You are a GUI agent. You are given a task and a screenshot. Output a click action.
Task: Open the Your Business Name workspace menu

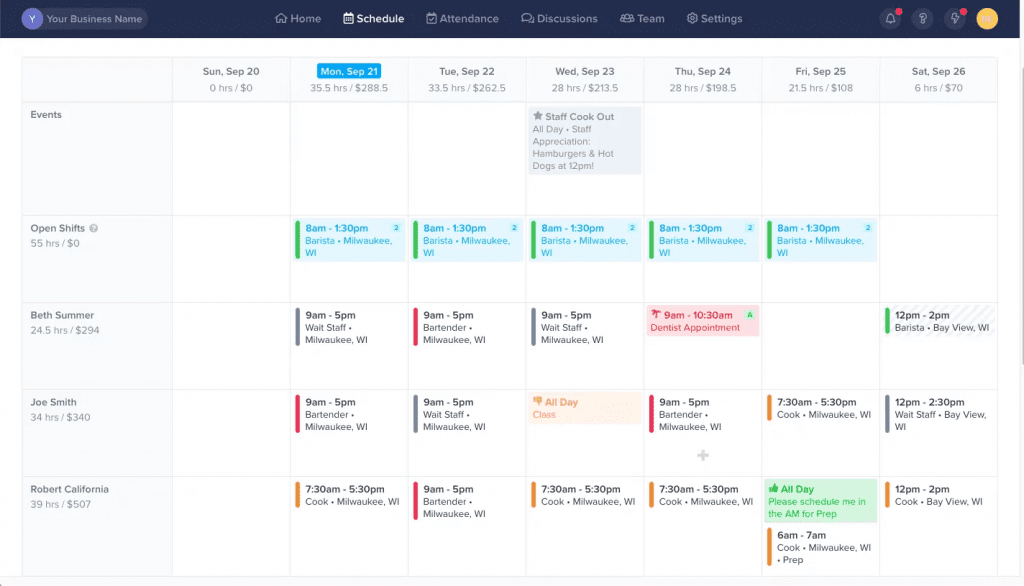pyautogui.click(x=84, y=17)
